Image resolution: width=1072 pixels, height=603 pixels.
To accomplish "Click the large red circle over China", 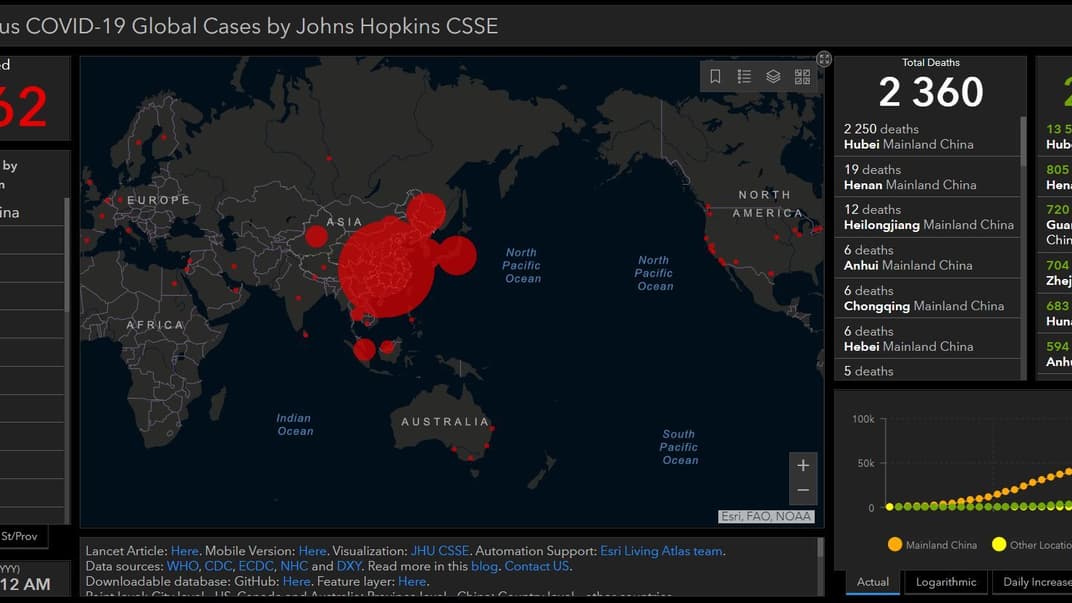I will 385,267.
